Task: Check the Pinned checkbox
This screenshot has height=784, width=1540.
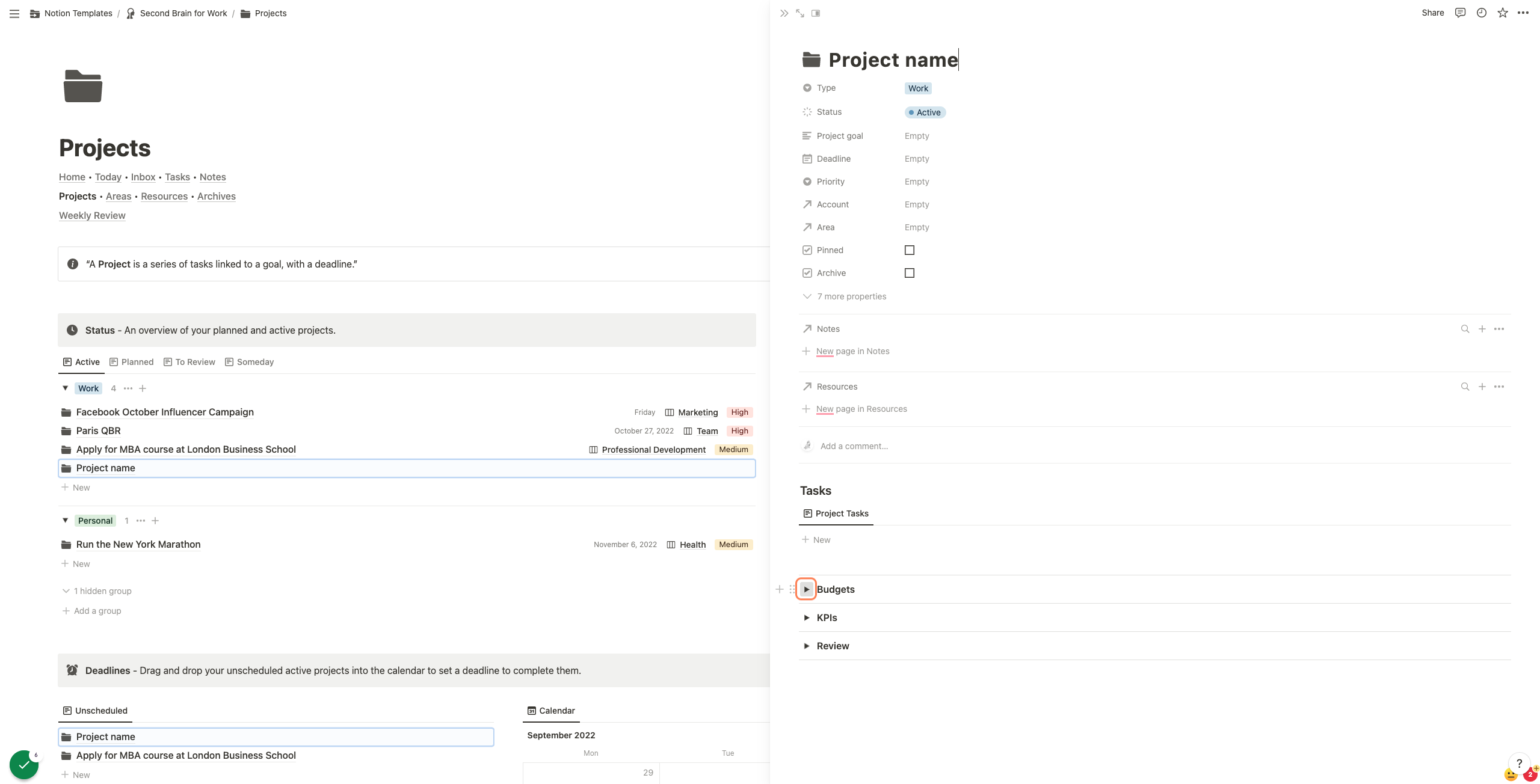Action: pyautogui.click(x=910, y=250)
